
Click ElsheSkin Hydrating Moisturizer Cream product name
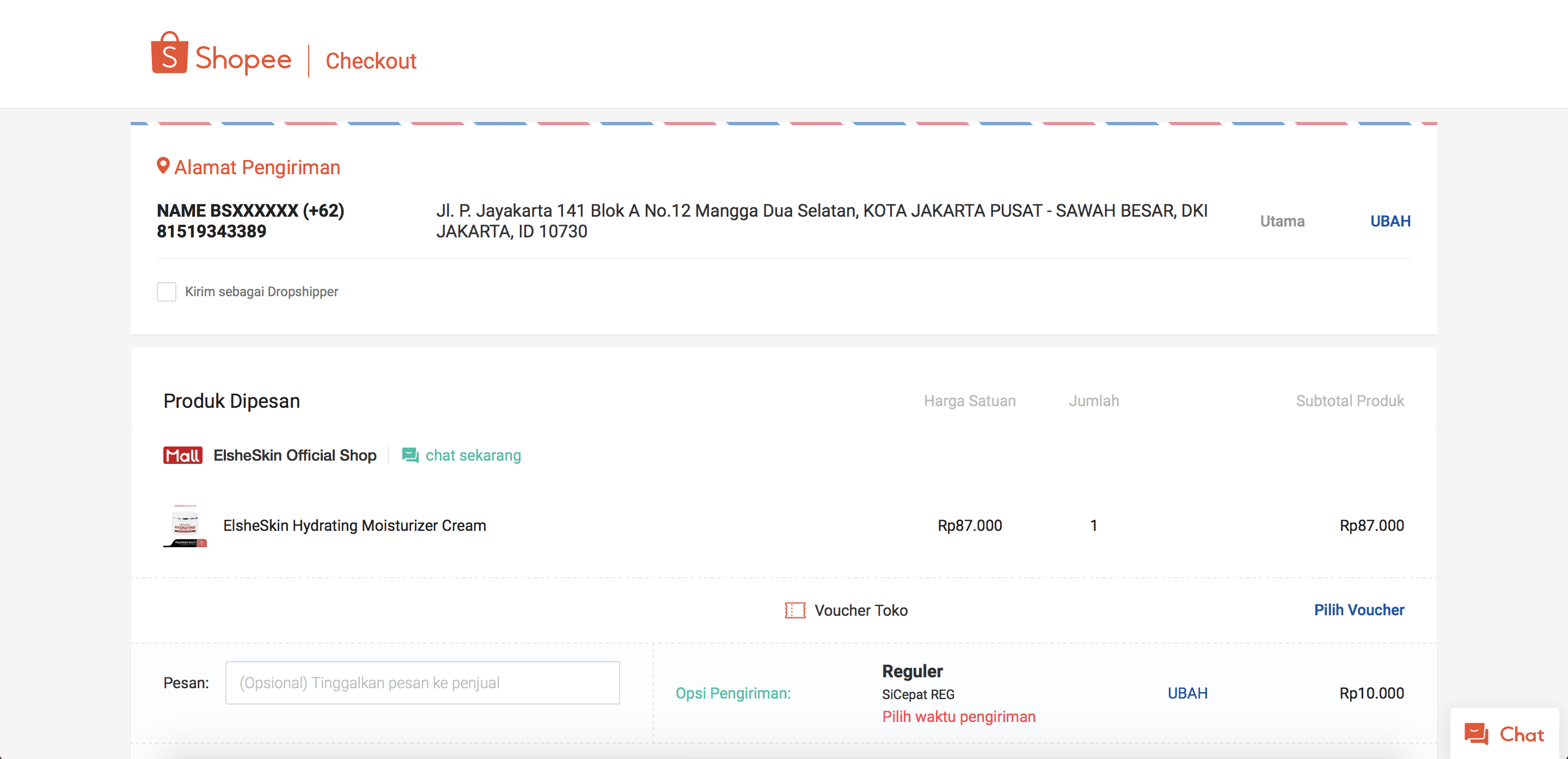pyautogui.click(x=354, y=525)
